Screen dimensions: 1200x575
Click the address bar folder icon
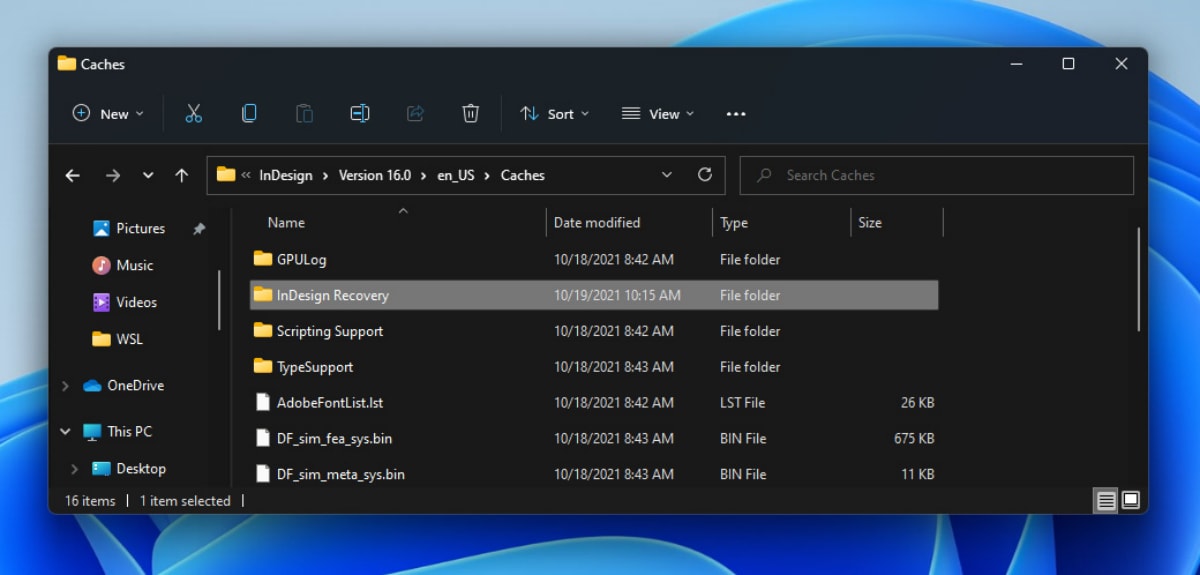click(x=226, y=175)
